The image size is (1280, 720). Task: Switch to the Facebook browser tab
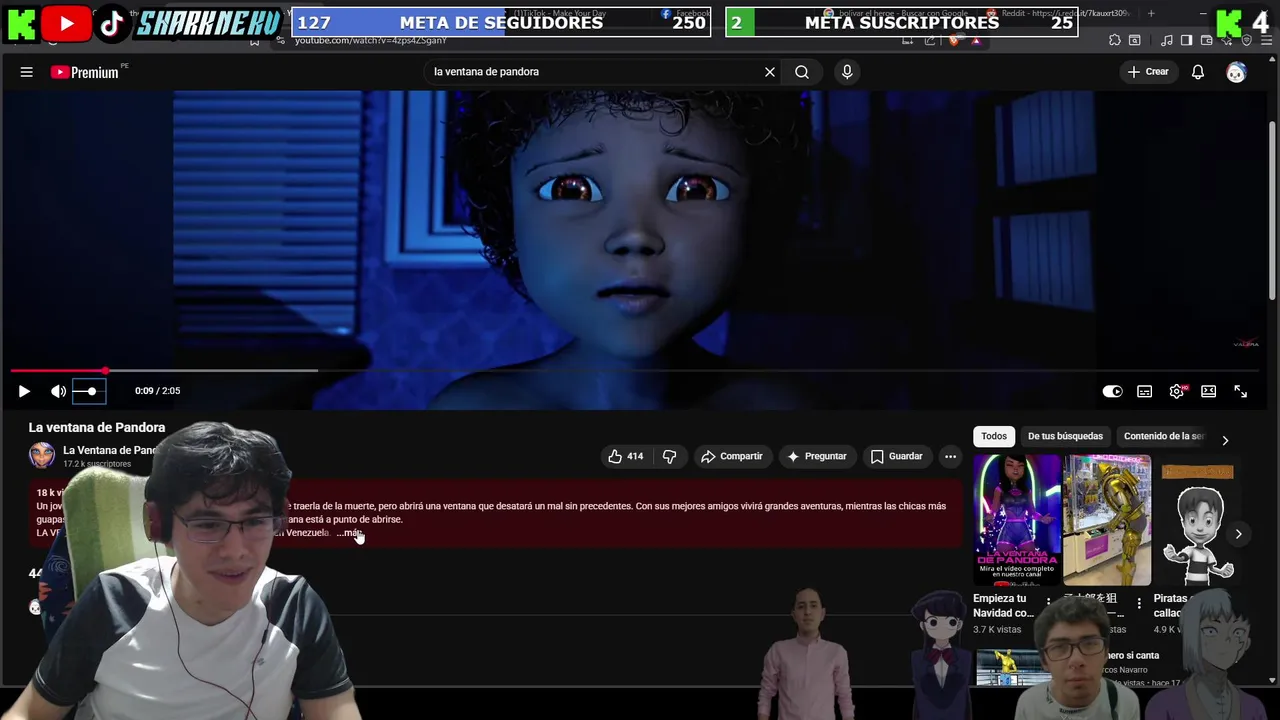[686, 14]
